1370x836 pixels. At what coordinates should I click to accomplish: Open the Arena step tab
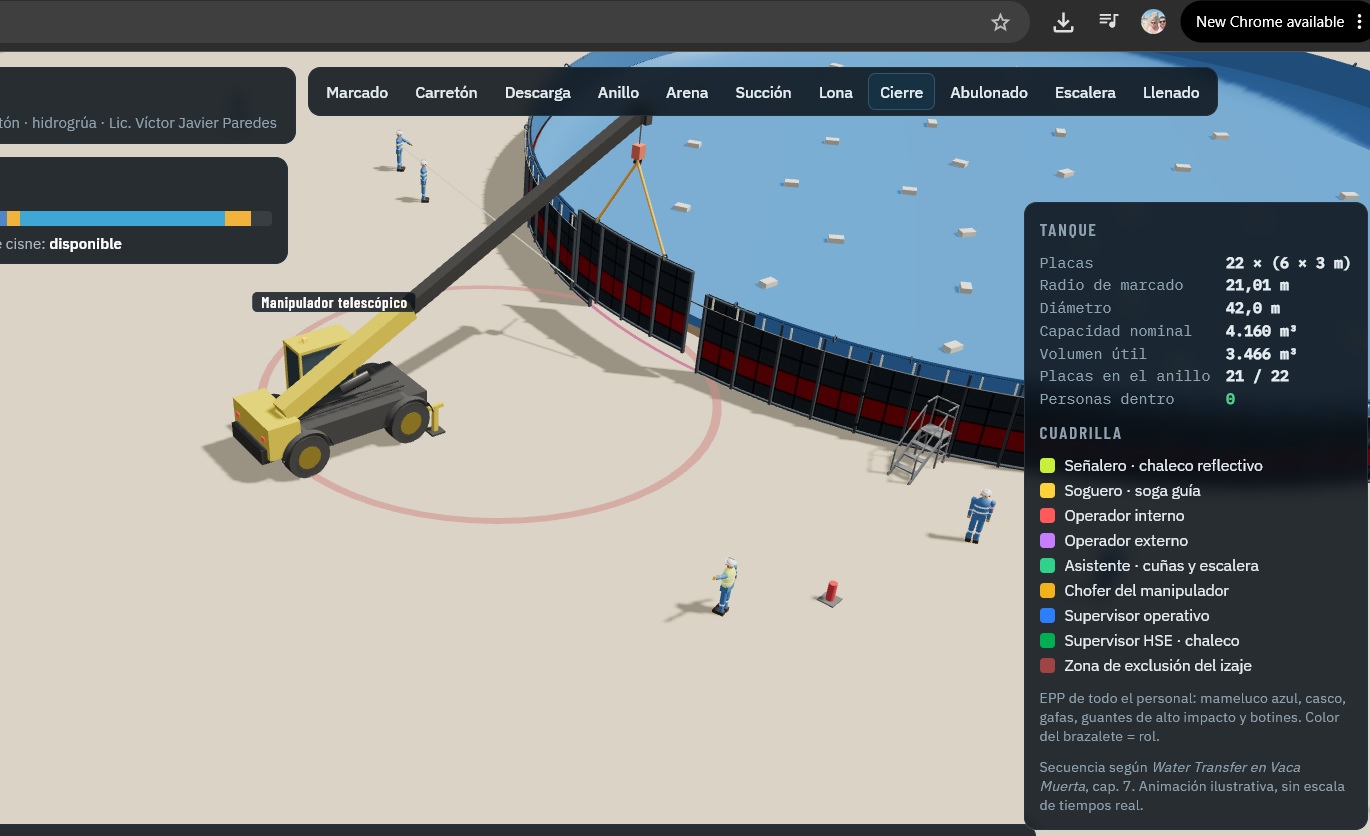coord(687,92)
